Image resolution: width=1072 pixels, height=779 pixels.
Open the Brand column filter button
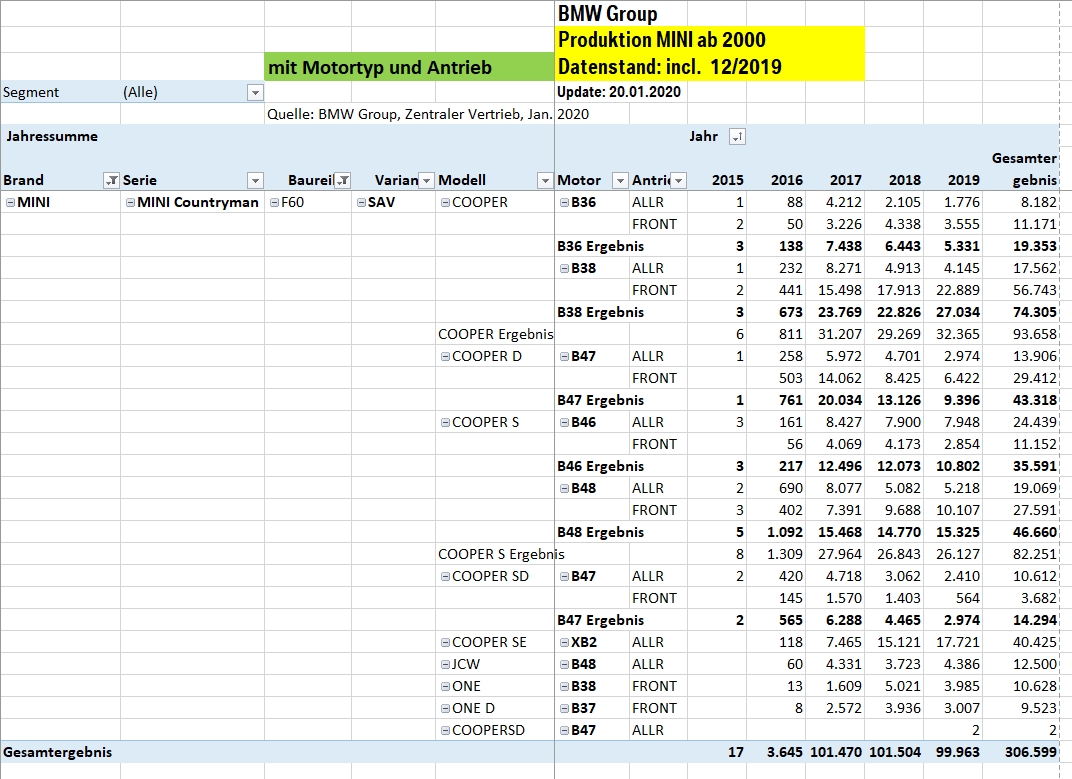(111, 180)
